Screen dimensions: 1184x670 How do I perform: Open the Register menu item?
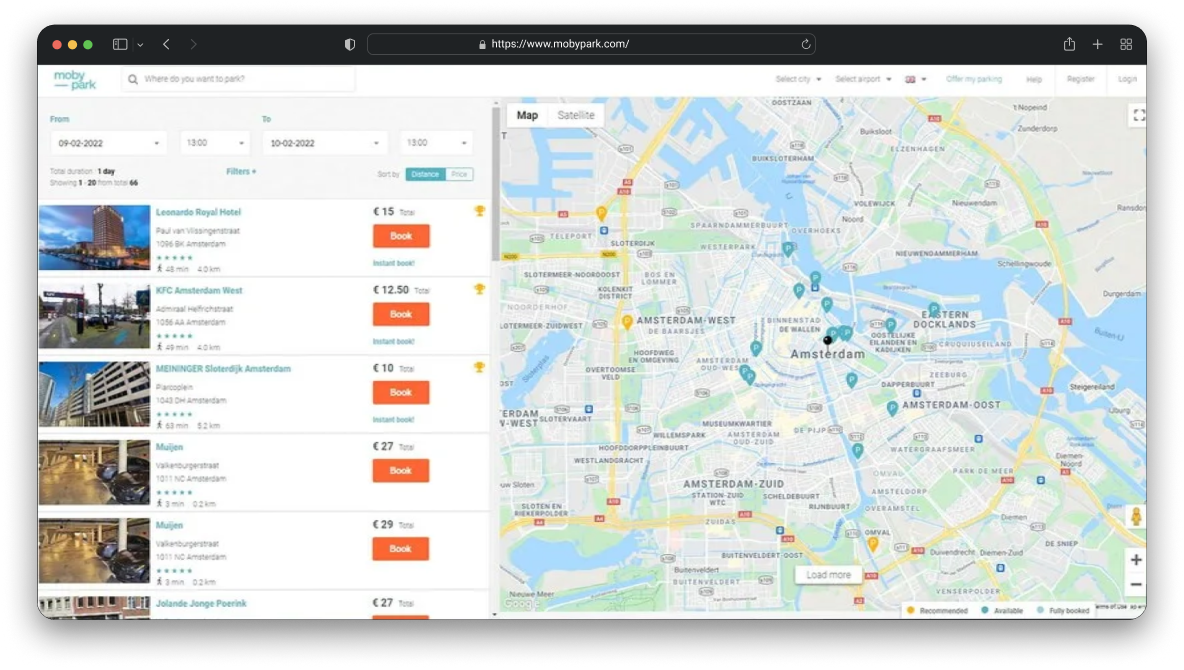1081,79
